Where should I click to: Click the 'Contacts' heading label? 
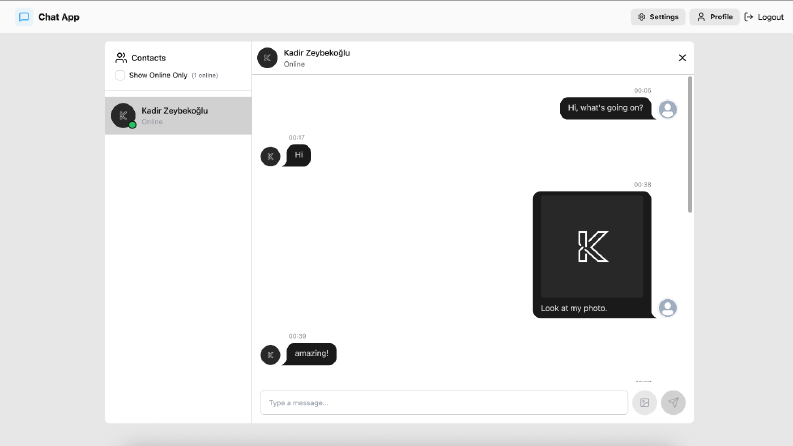(x=148, y=58)
